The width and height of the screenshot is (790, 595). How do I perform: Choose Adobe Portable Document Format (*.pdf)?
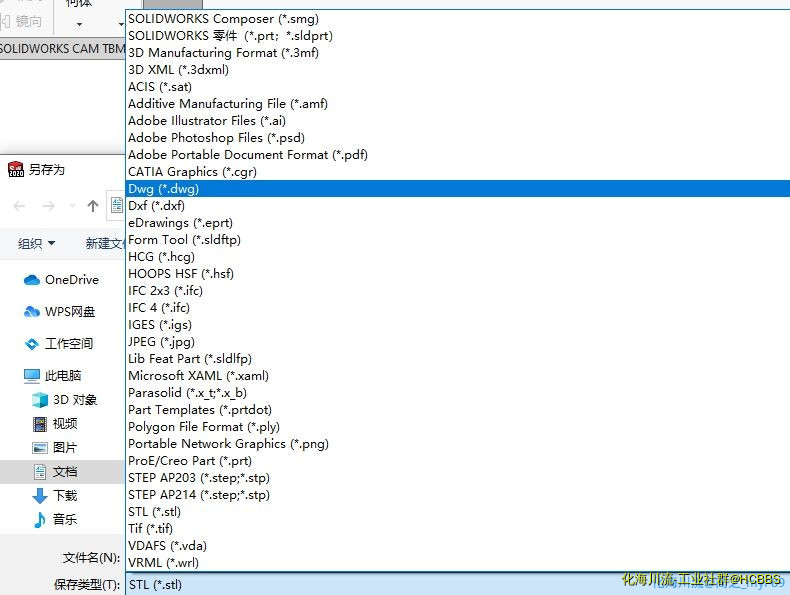457,155
